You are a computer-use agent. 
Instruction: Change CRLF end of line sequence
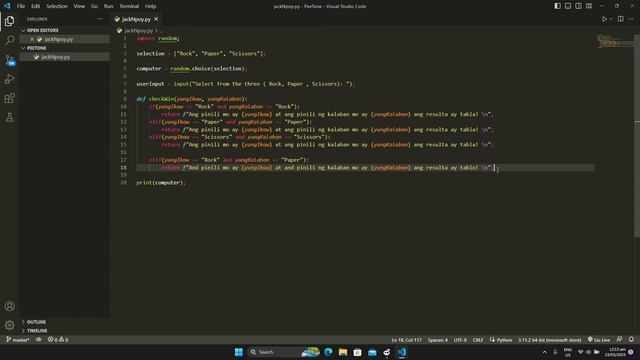[478, 340]
